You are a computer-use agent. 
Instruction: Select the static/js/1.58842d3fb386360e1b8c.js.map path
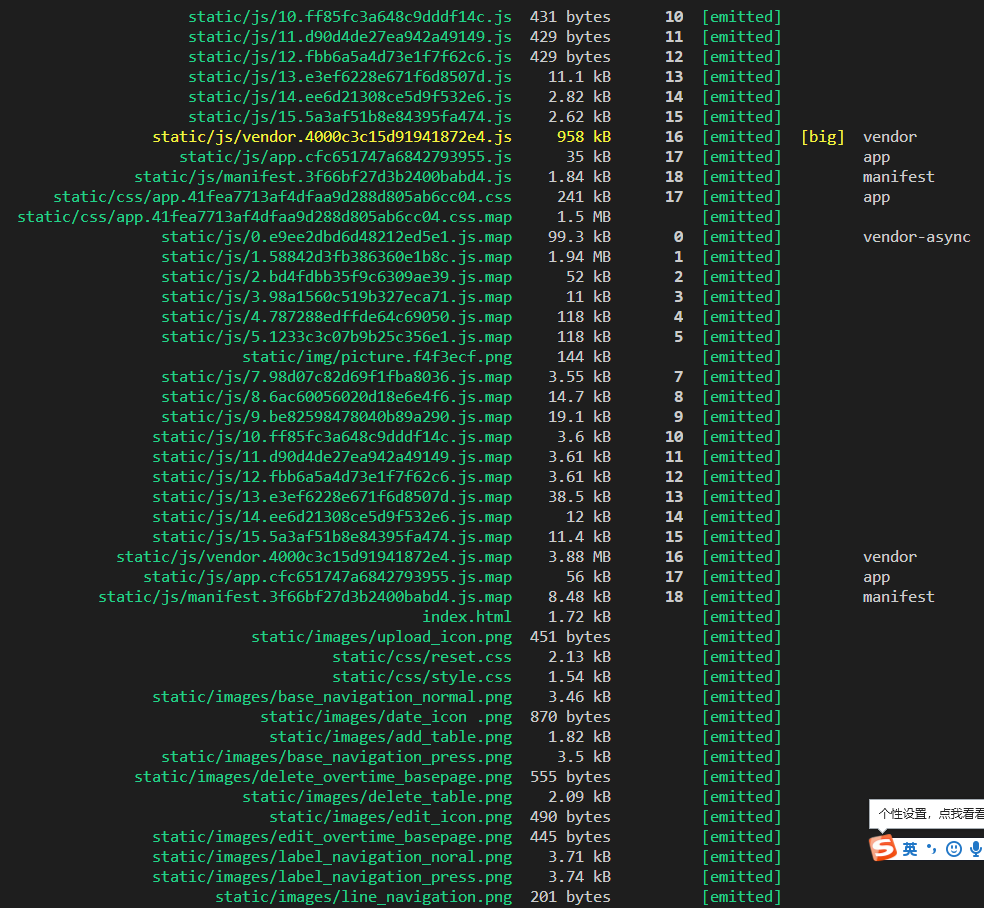point(336,257)
